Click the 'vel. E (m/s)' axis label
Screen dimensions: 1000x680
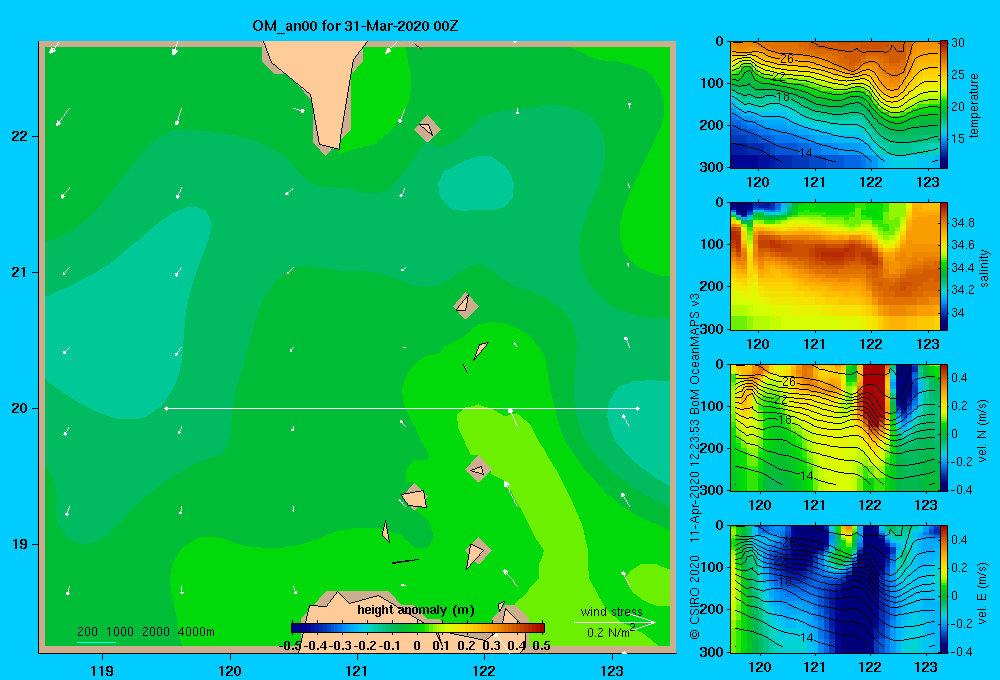pos(983,592)
